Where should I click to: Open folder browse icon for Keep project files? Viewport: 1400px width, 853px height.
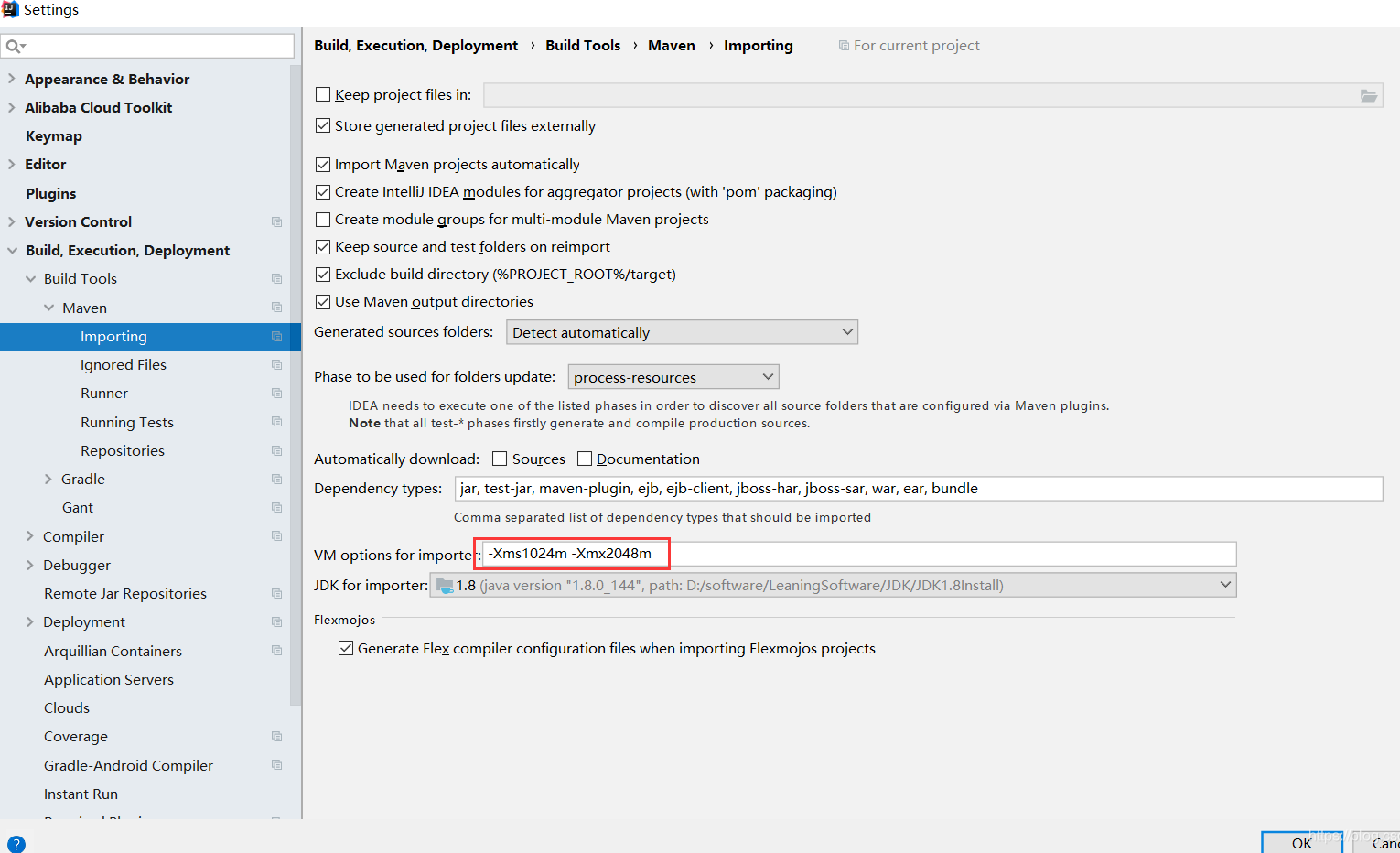1369,95
